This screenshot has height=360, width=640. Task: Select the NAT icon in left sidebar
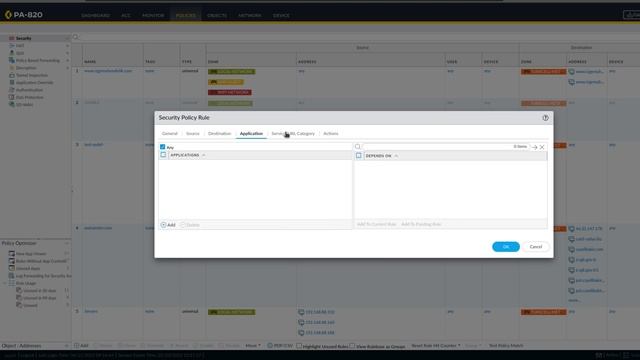click(x=11, y=45)
